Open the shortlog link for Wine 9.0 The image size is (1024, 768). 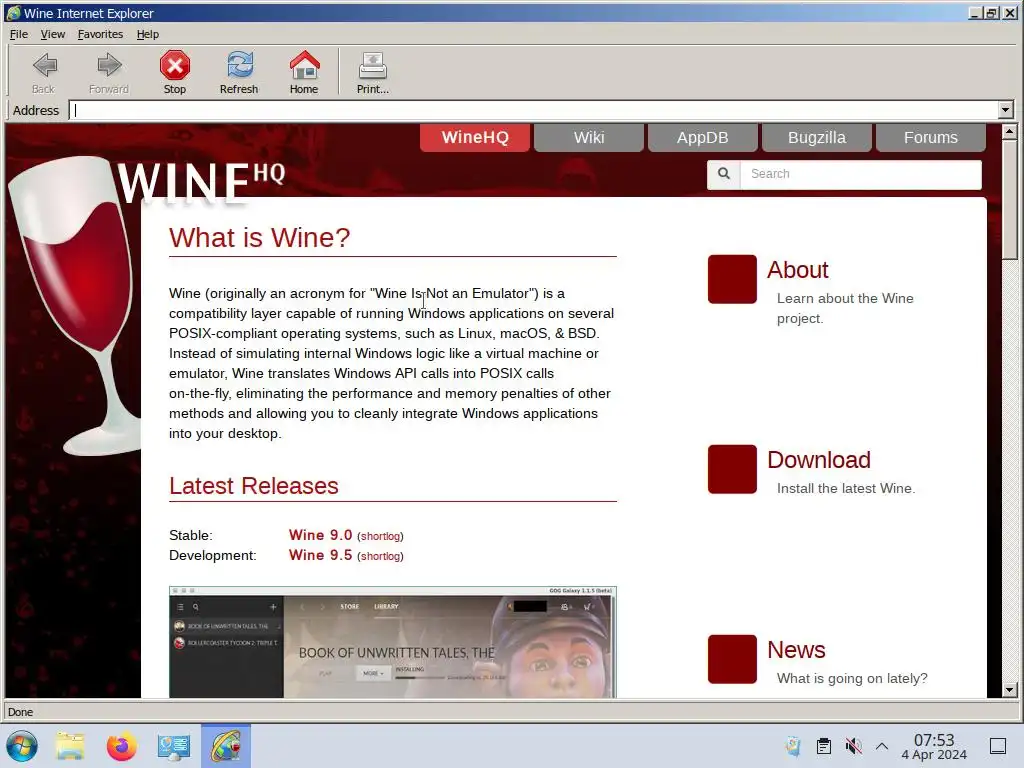click(380, 536)
